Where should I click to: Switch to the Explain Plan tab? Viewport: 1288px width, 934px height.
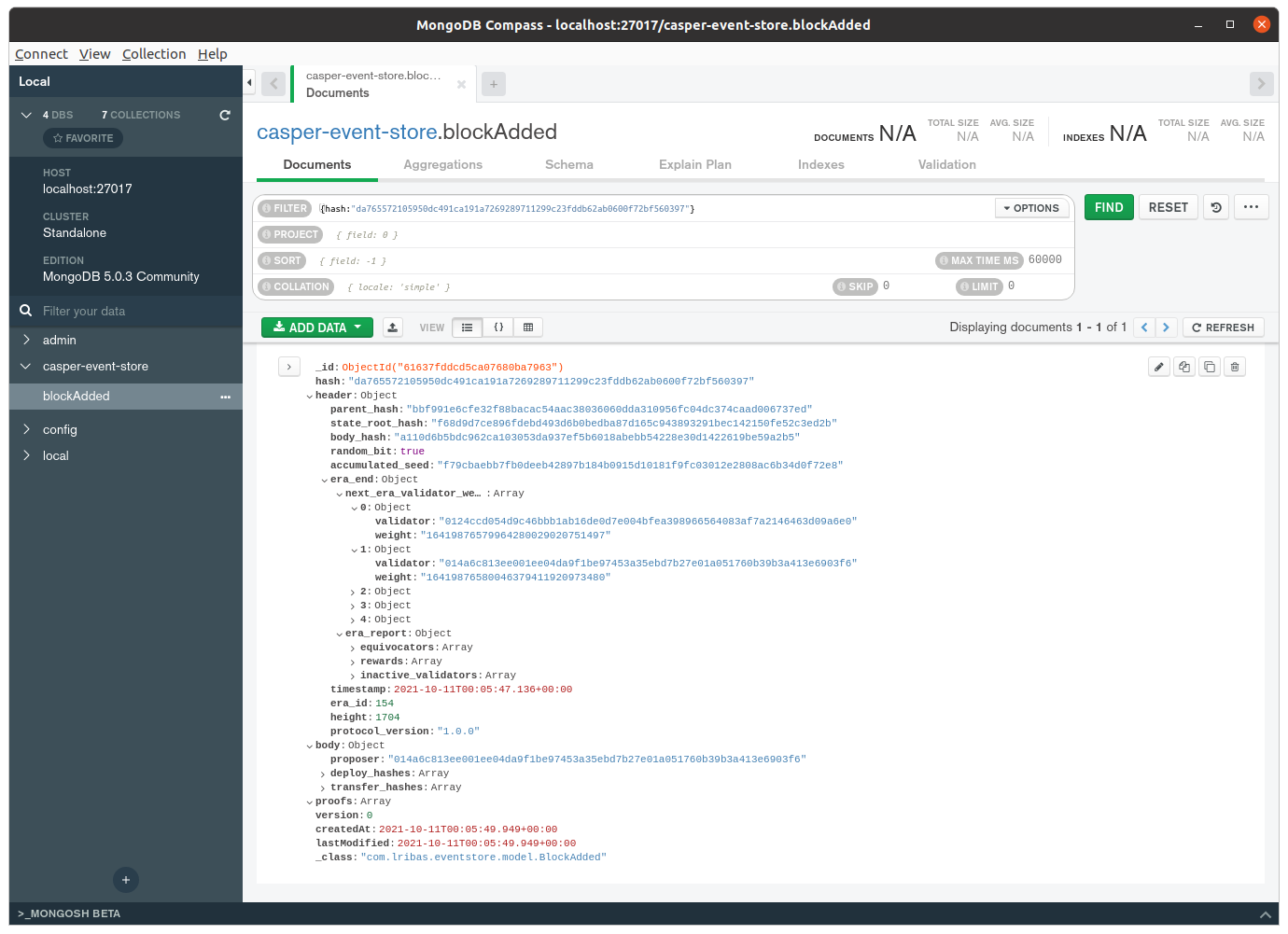pyautogui.click(x=695, y=164)
